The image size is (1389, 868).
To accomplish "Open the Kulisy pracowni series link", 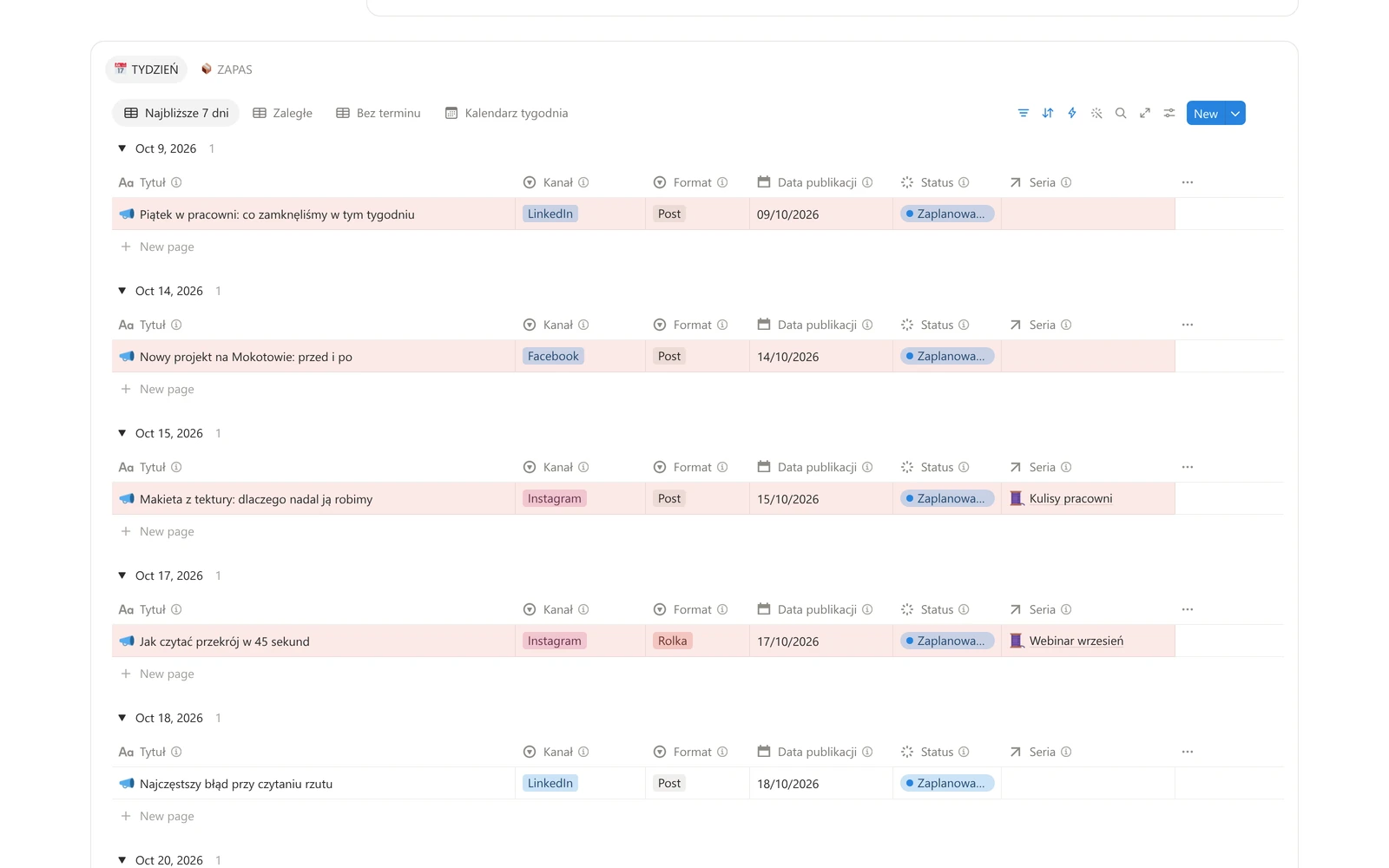I will 1070,498.
